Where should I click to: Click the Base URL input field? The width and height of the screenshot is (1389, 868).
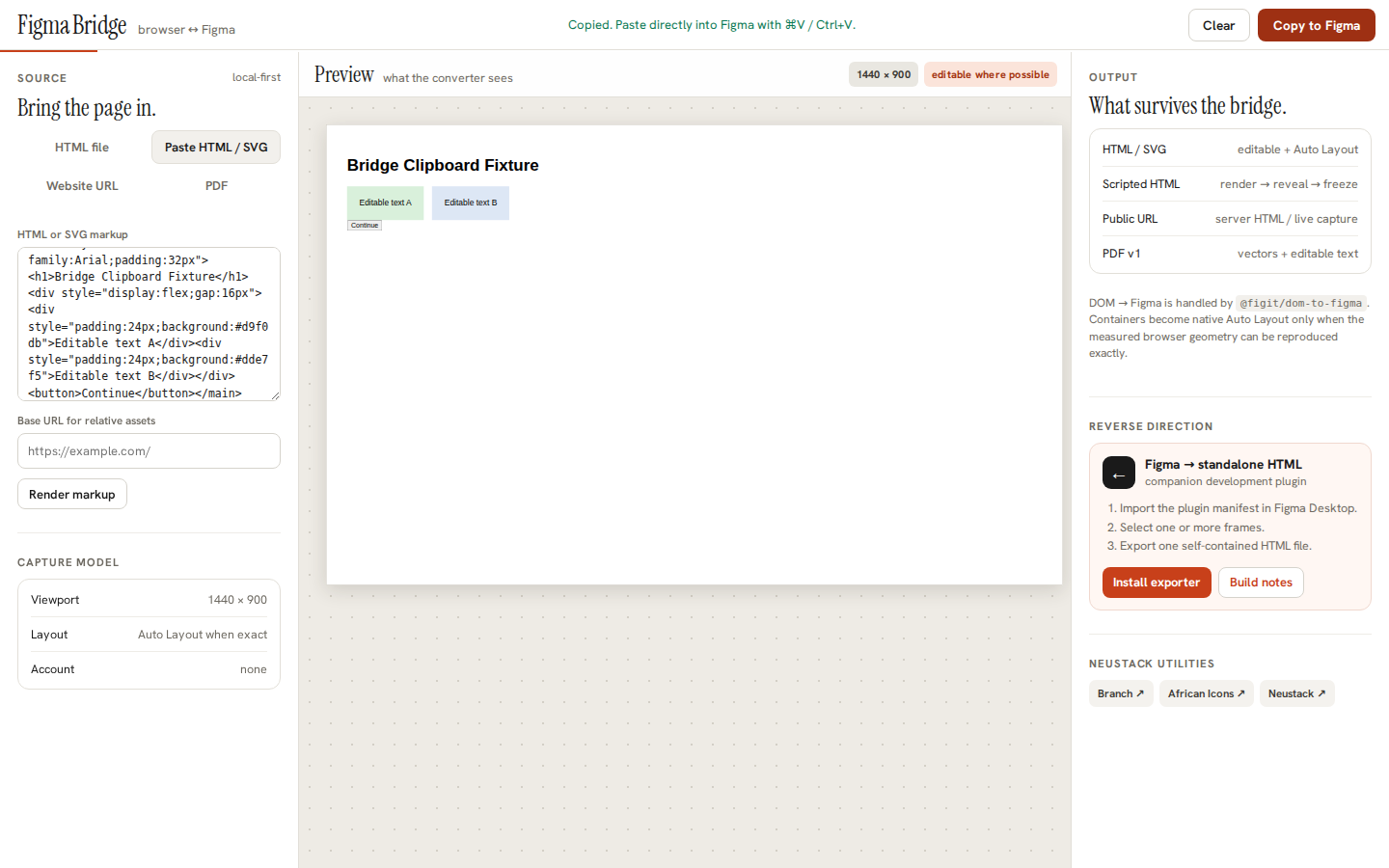(x=149, y=450)
